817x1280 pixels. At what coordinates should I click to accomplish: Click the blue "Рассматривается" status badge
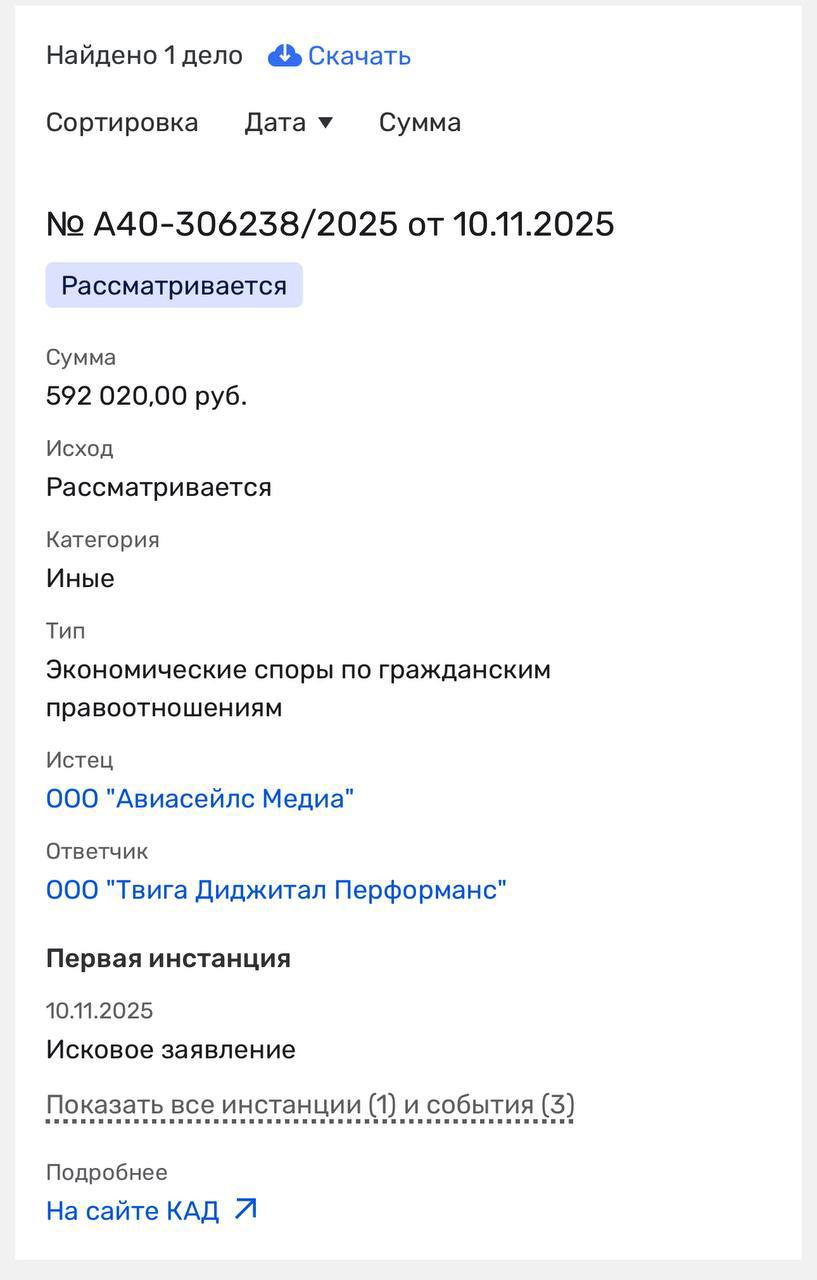click(174, 286)
